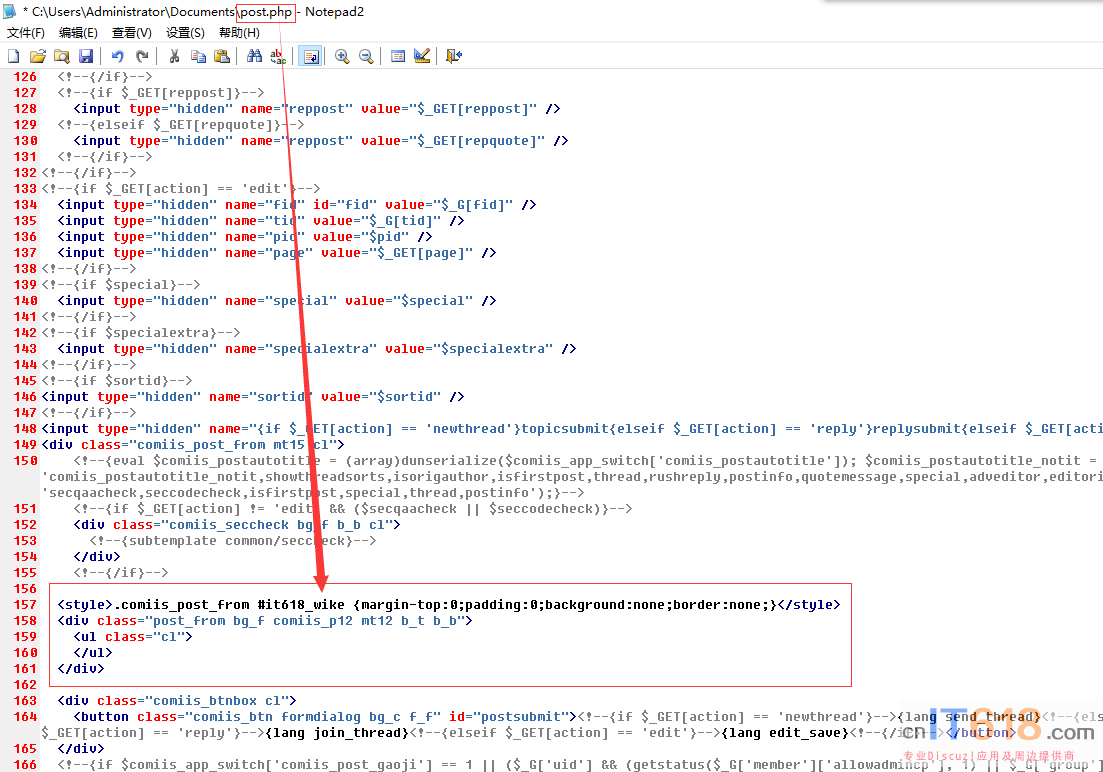Click 'comiis_post_from mt15 cl' on line 149
Screen dimensions: 1103x772
pos(233,445)
